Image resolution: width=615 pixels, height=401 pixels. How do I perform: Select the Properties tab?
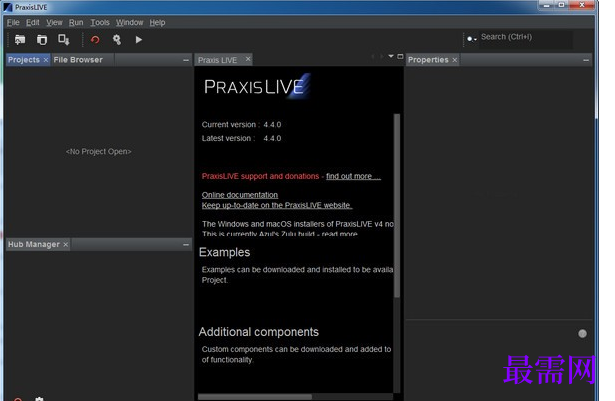point(428,60)
